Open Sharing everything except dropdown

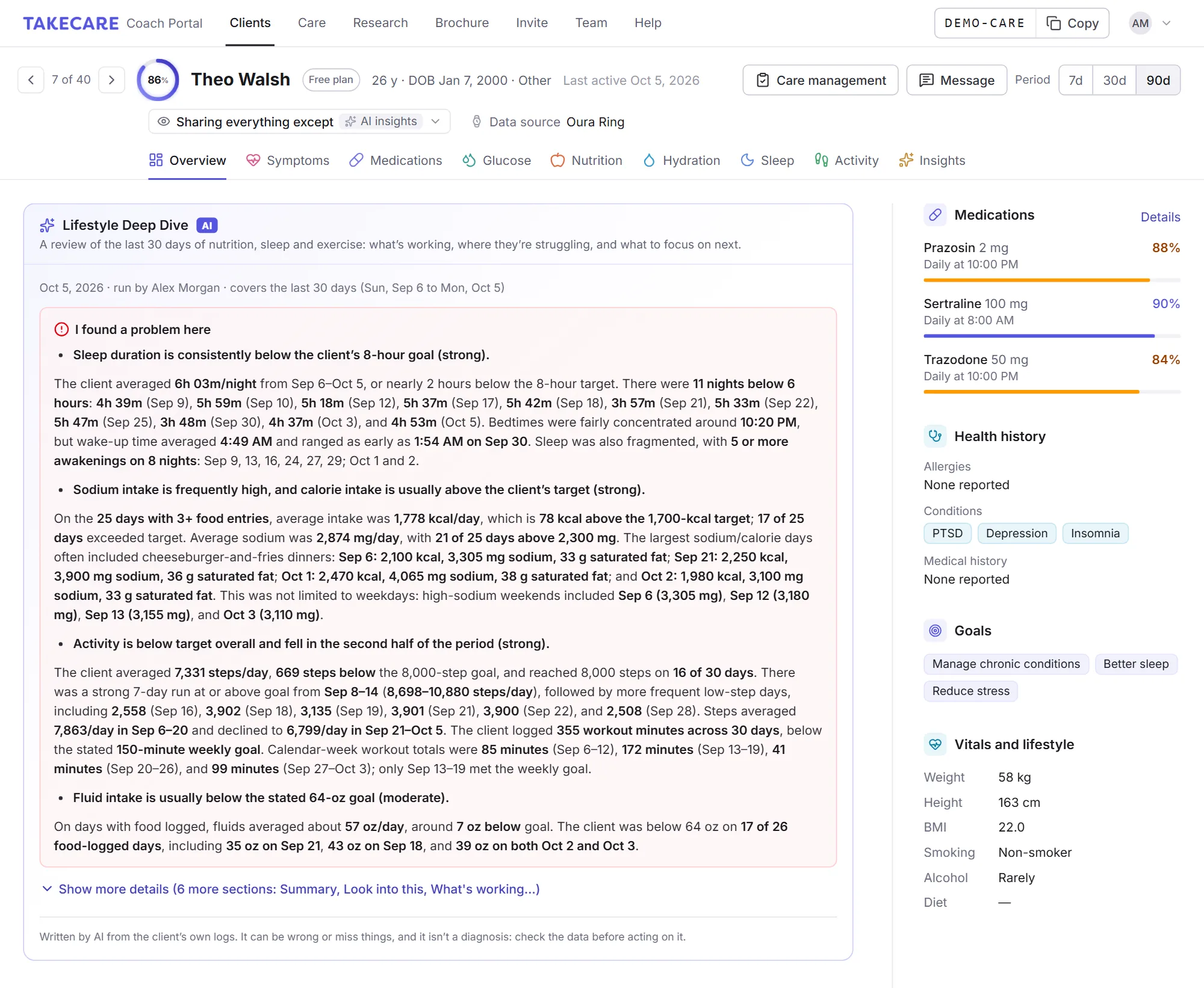pos(299,122)
